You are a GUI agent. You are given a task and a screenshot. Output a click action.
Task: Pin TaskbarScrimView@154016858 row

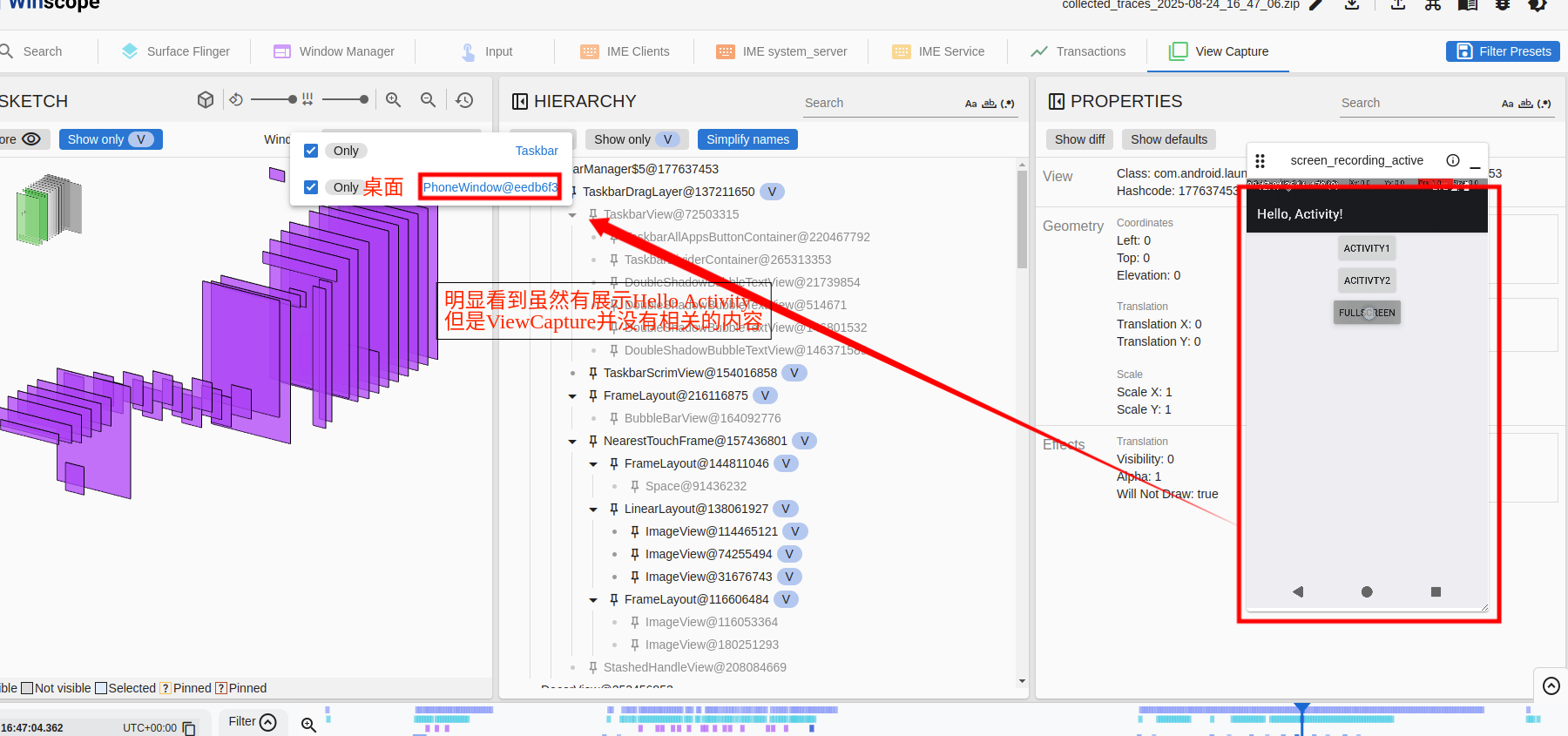(x=593, y=373)
